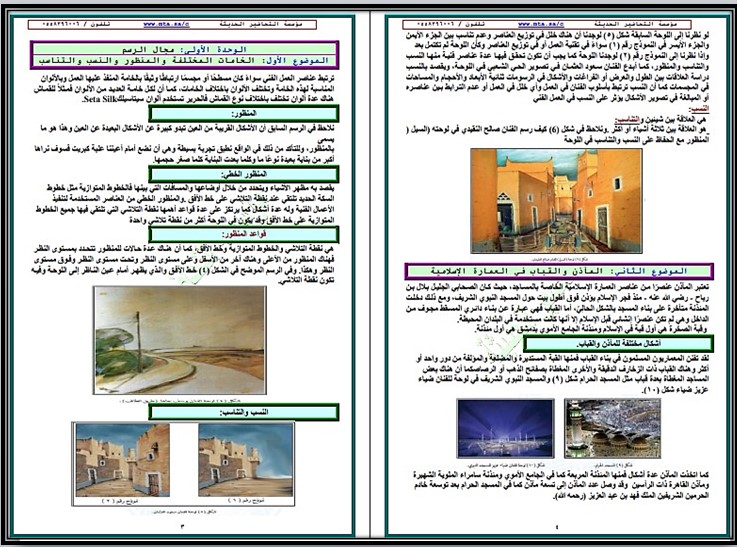Open the www.mta.sa link on page ٣

tap(166, 24)
